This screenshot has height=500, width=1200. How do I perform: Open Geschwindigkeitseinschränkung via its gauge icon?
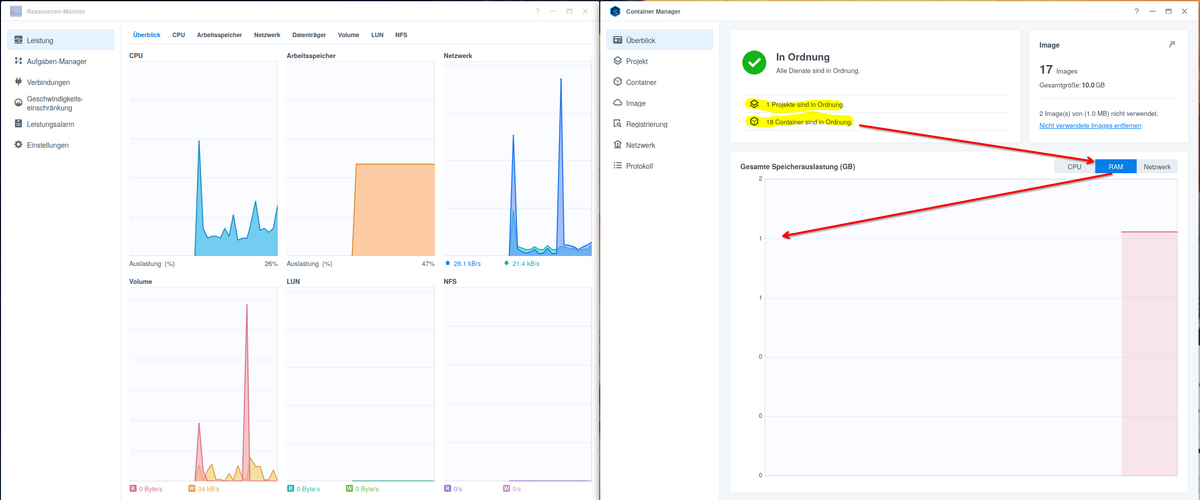tap(18, 103)
